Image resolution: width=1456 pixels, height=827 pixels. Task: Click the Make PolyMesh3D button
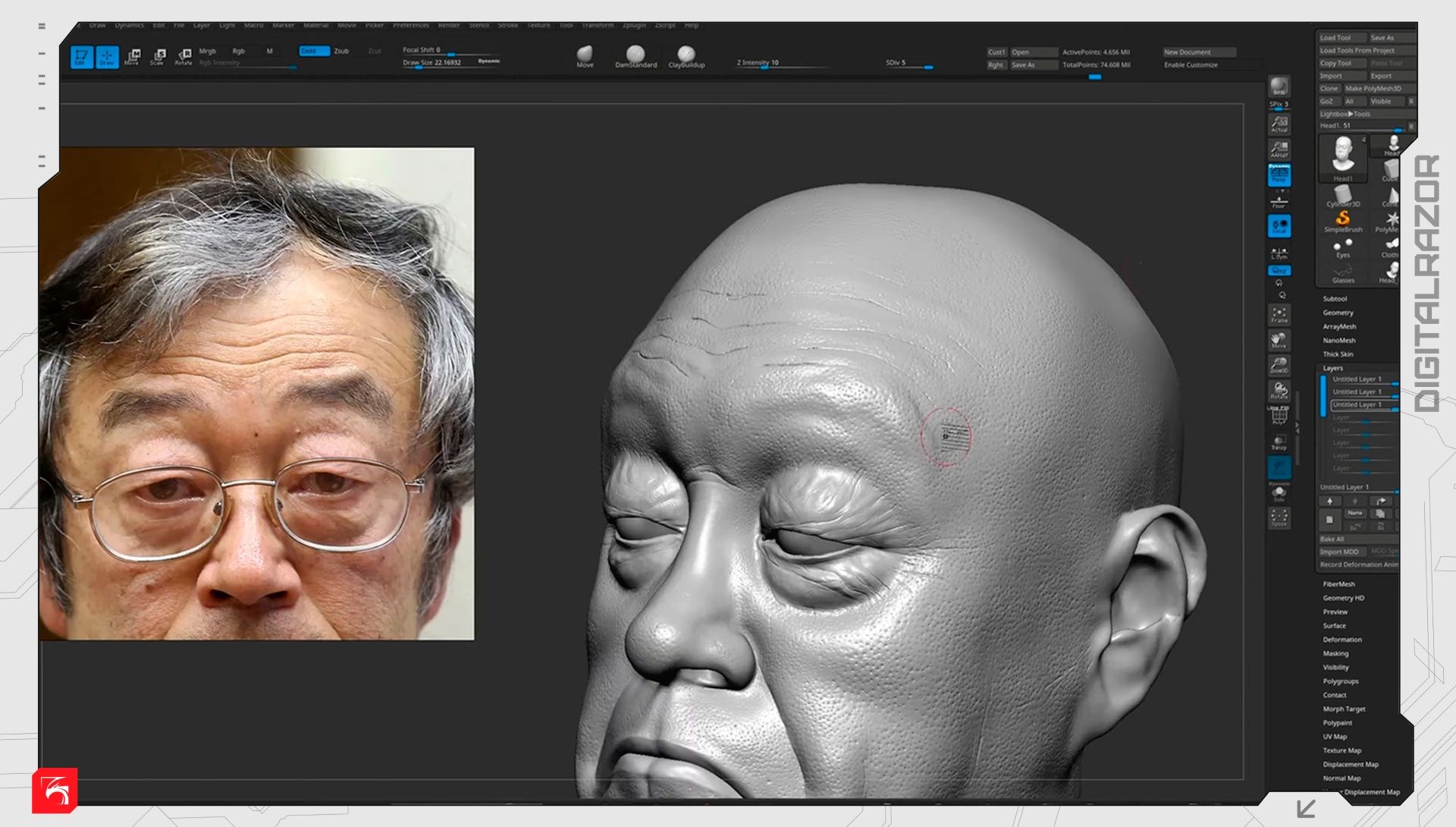(x=1373, y=89)
